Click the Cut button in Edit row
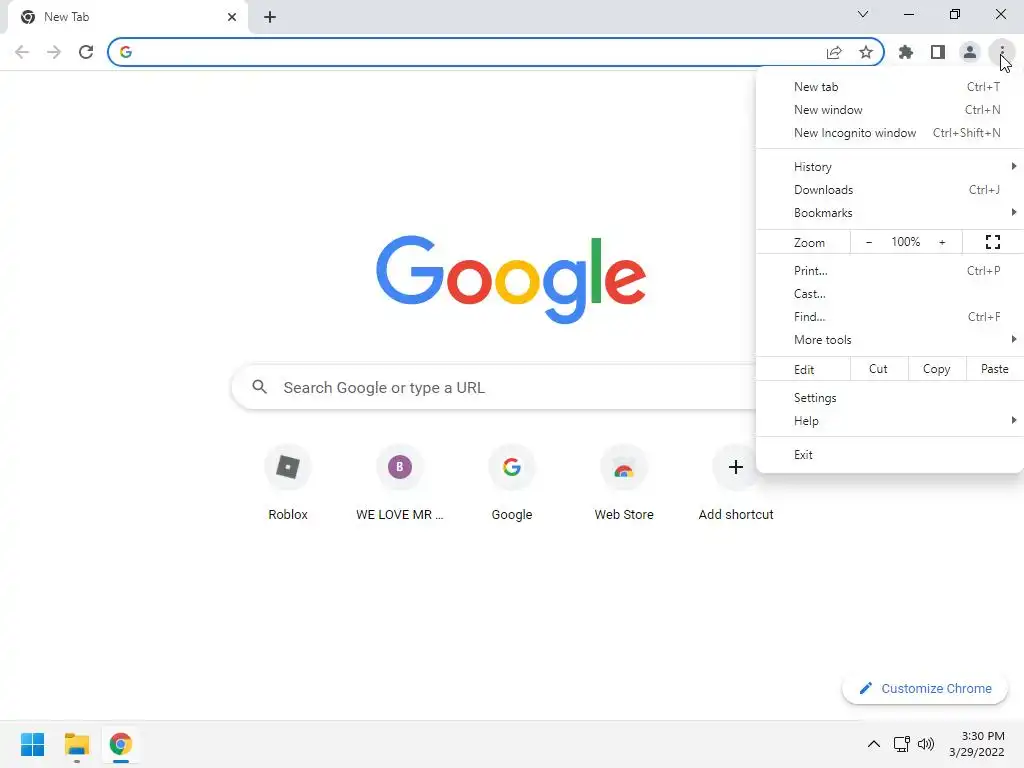 (x=878, y=369)
